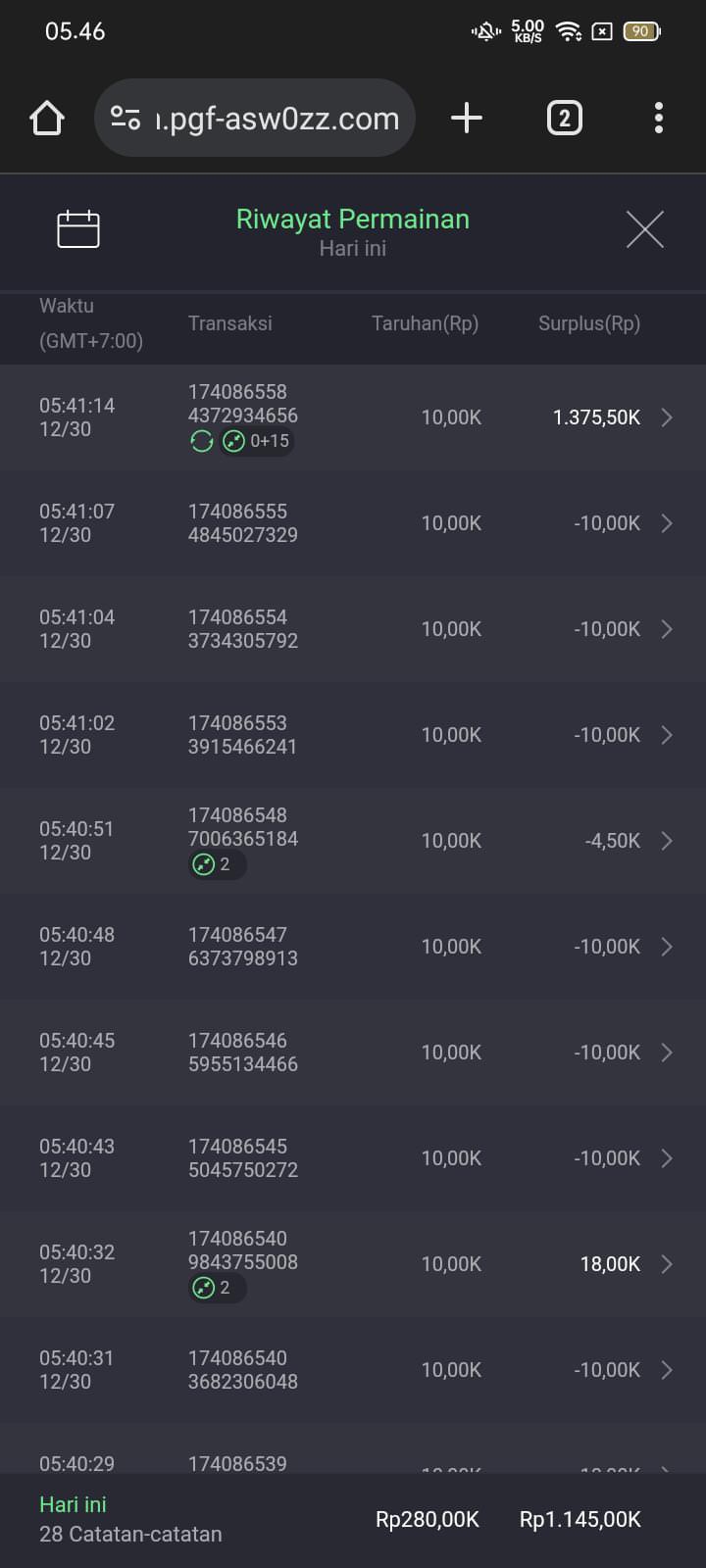Open the browser three-dot menu

tap(659, 119)
